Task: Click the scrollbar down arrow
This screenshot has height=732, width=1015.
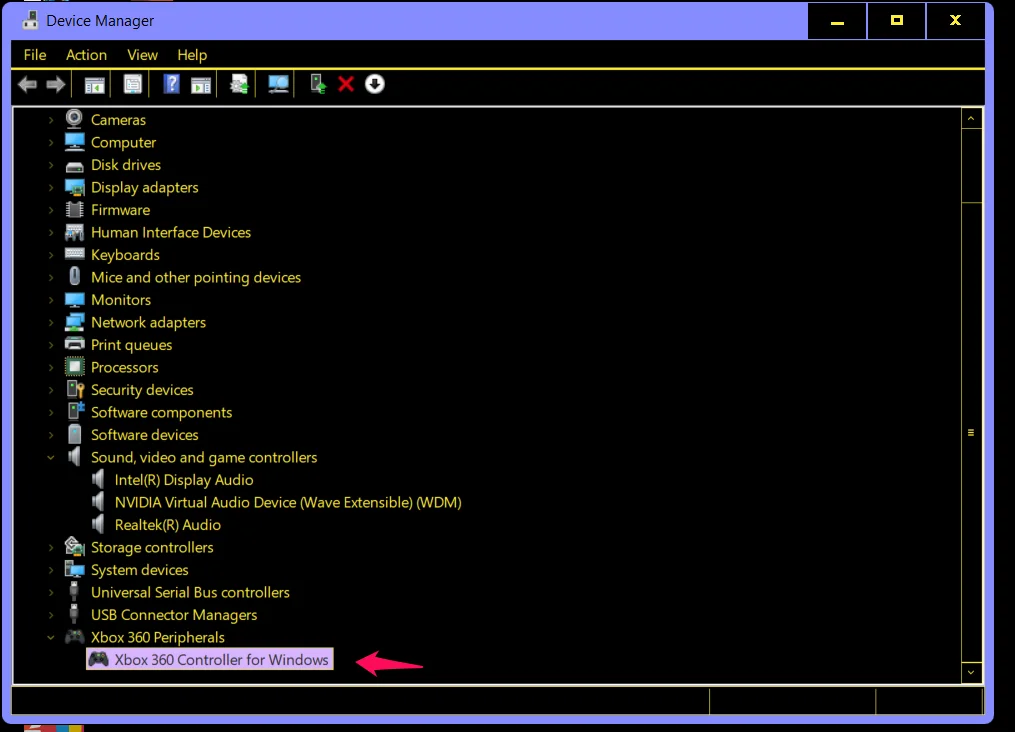Action: tap(971, 672)
